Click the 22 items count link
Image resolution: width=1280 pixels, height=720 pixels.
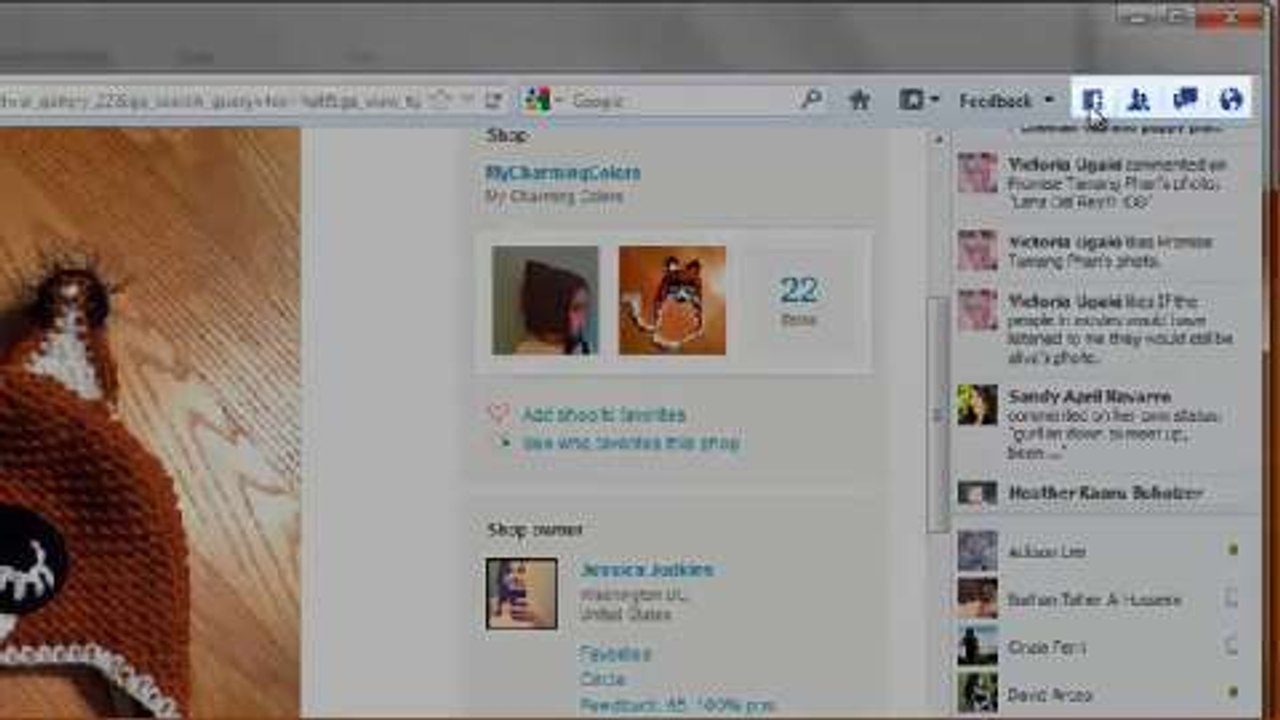799,300
